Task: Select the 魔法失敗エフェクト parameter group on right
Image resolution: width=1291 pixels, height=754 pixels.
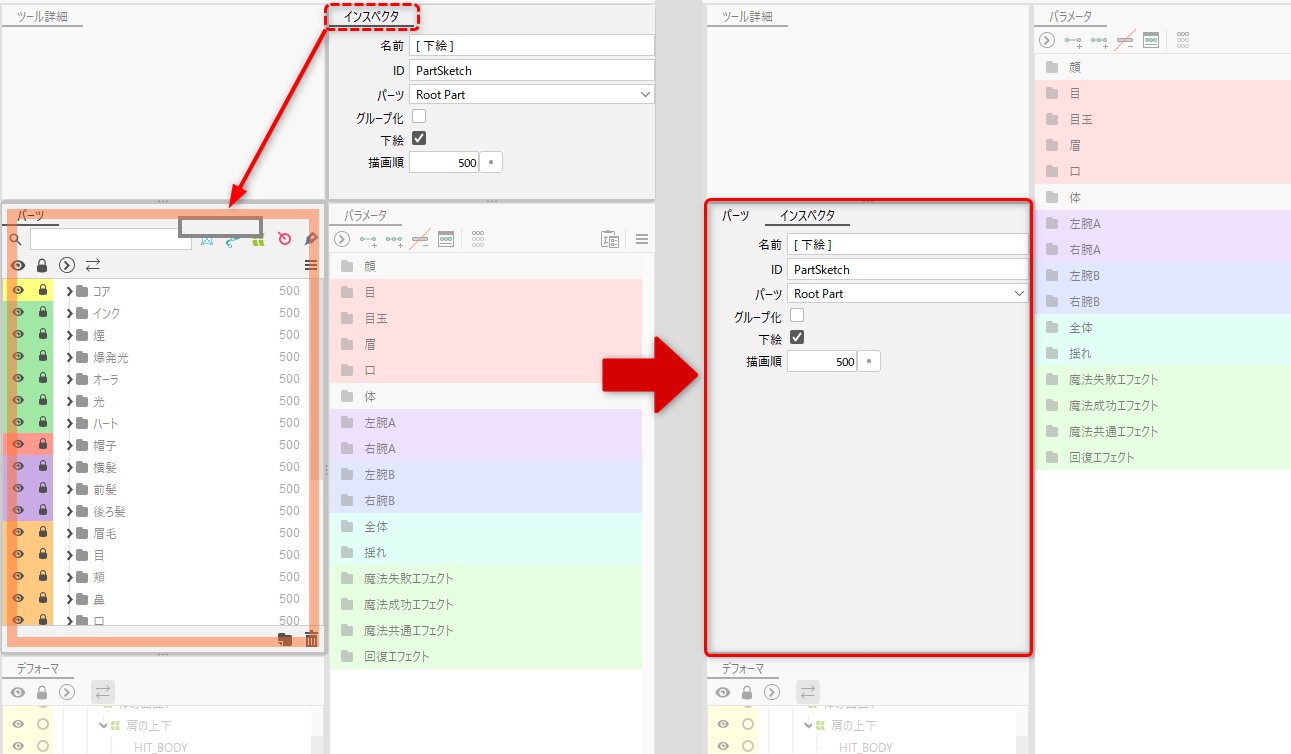Action: point(1113,380)
